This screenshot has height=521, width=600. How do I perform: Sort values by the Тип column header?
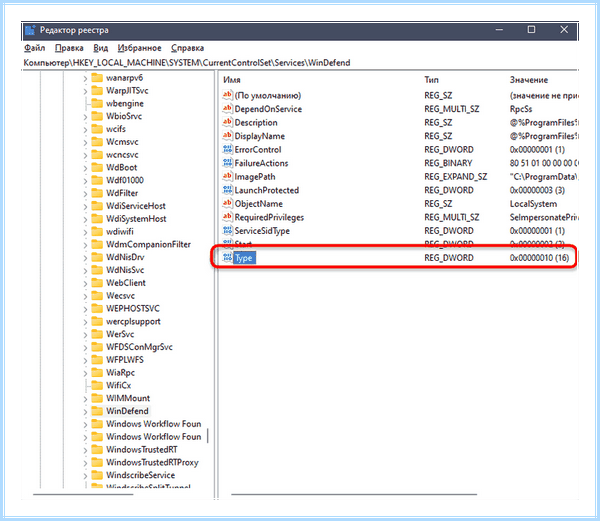(x=431, y=80)
